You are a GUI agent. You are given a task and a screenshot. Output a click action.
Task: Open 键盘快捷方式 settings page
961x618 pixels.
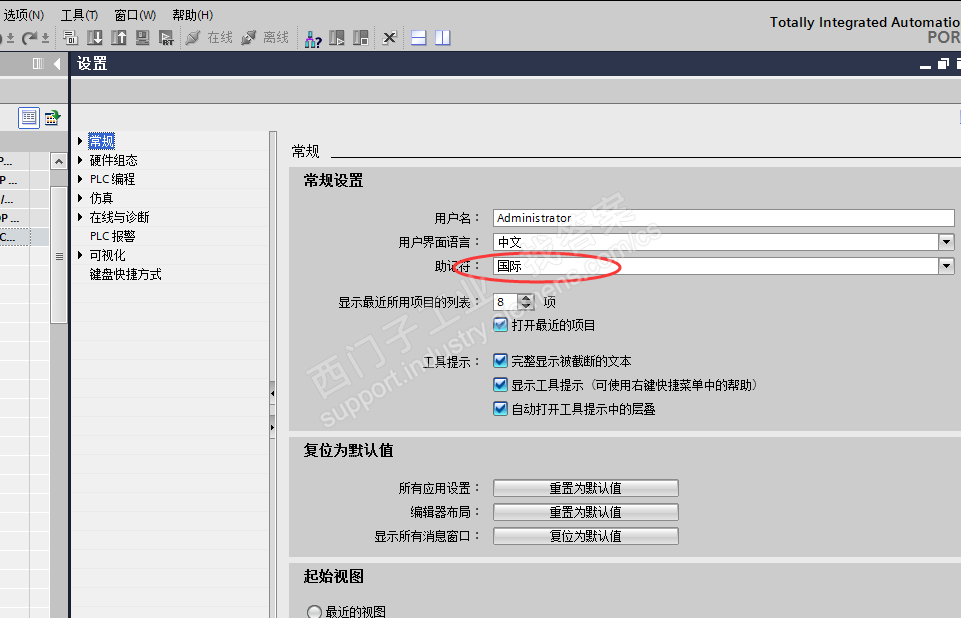(x=126, y=274)
